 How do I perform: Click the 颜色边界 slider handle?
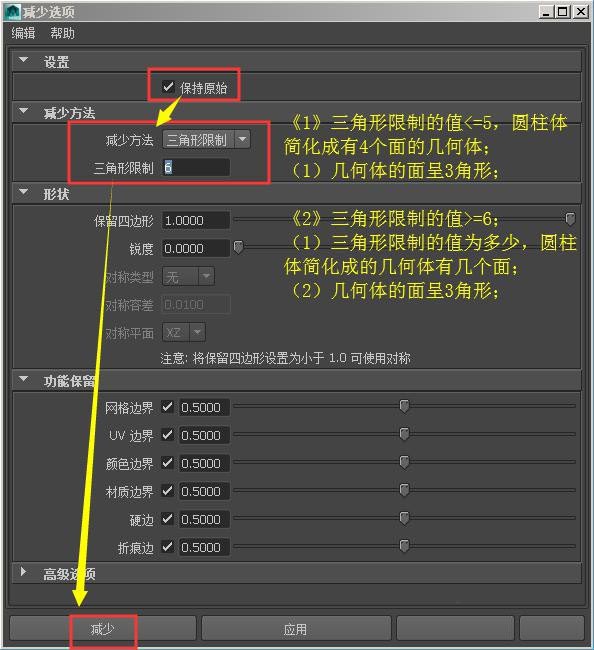coord(404,462)
